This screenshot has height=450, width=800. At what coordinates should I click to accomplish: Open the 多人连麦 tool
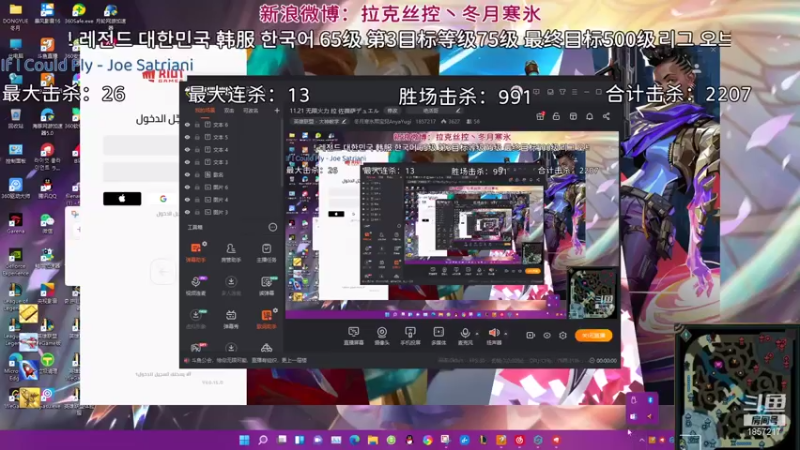tap(231, 286)
